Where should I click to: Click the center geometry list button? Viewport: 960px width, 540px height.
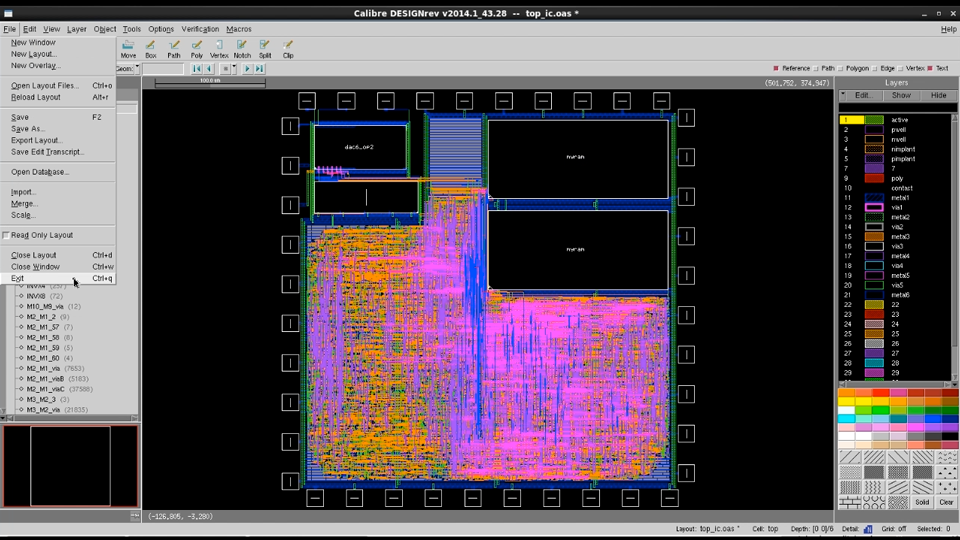coord(225,69)
